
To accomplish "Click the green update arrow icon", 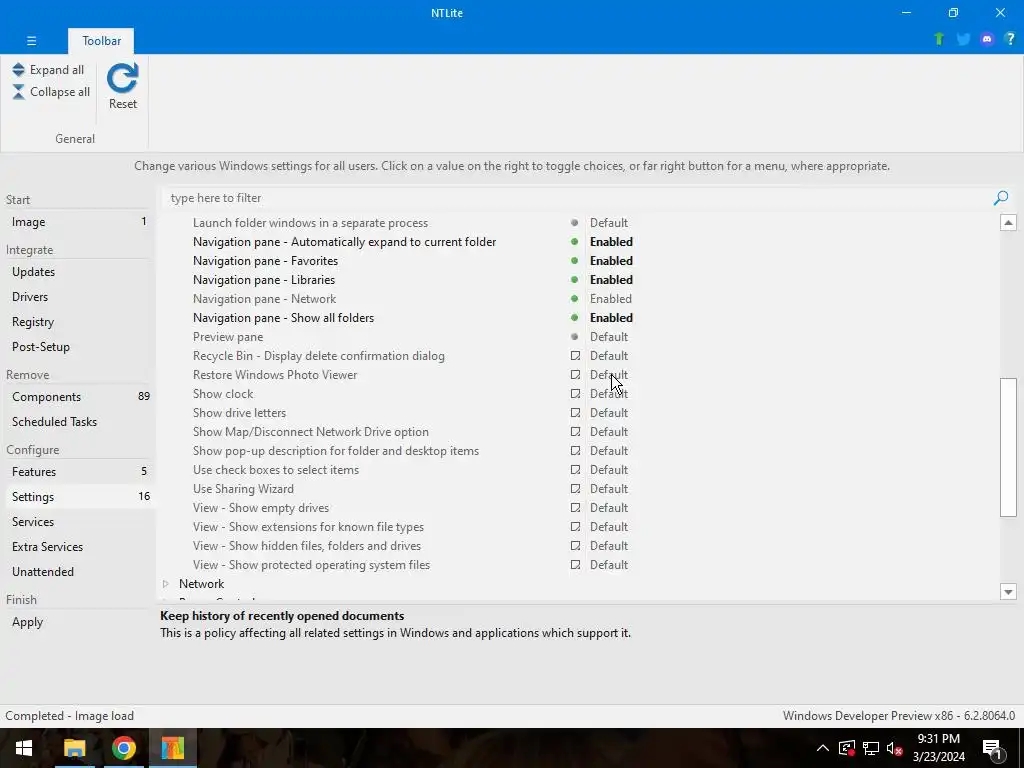I will click(x=939, y=39).
